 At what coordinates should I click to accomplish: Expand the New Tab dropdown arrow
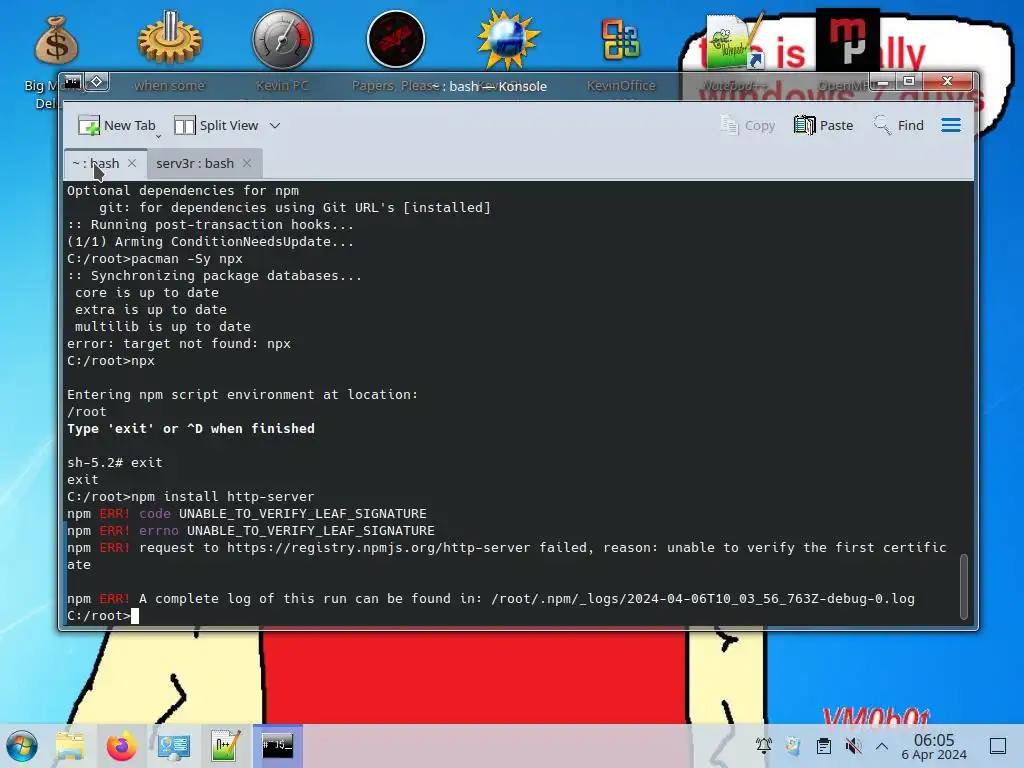(x=158, y=136)
